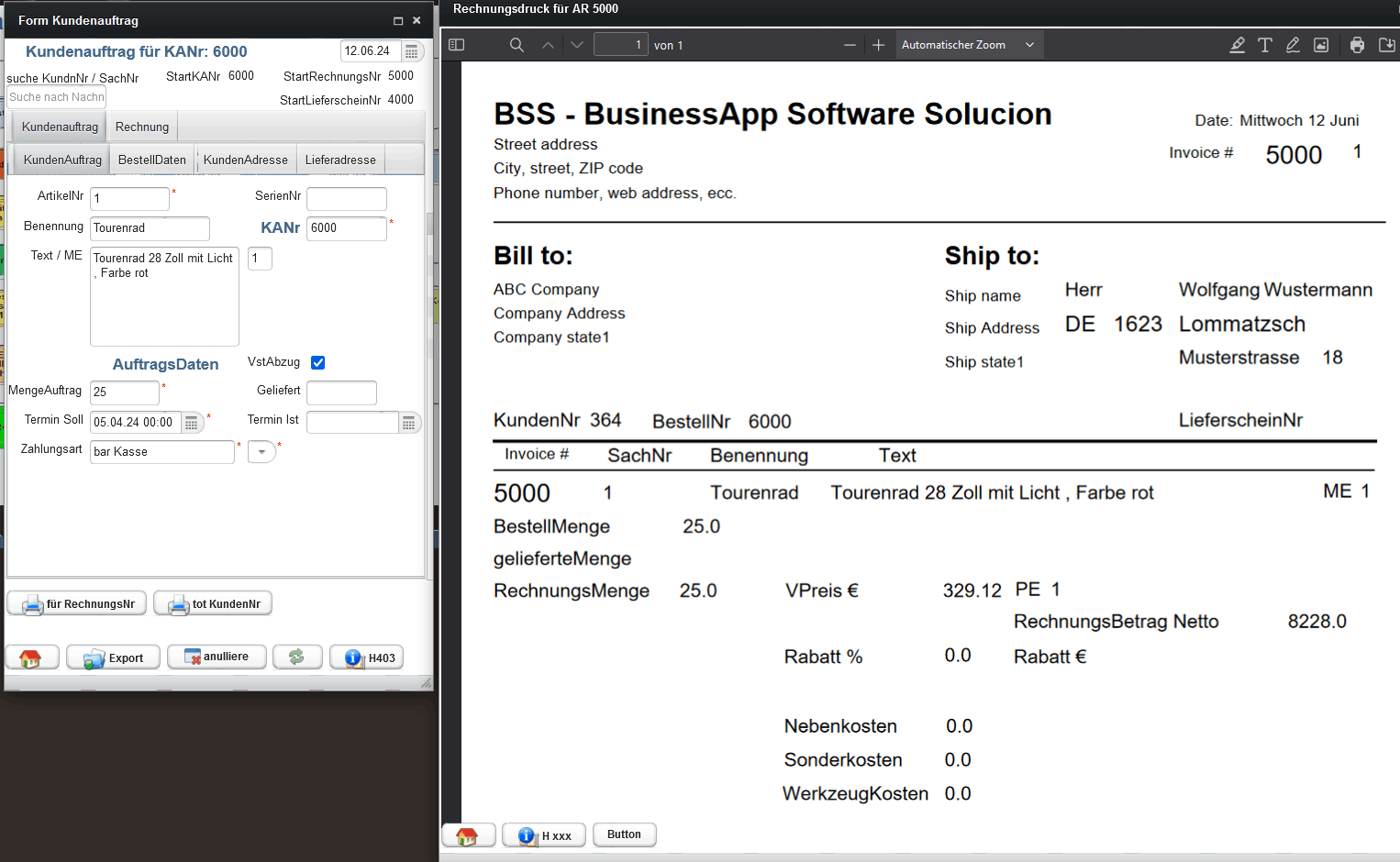
Task: Click the Termin Ist date field
Action: point(352,423)
